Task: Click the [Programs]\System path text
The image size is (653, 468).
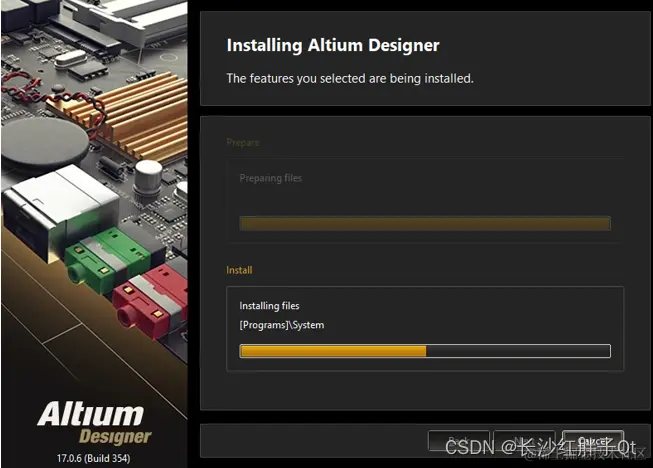Action: click(x=282, y=325)
